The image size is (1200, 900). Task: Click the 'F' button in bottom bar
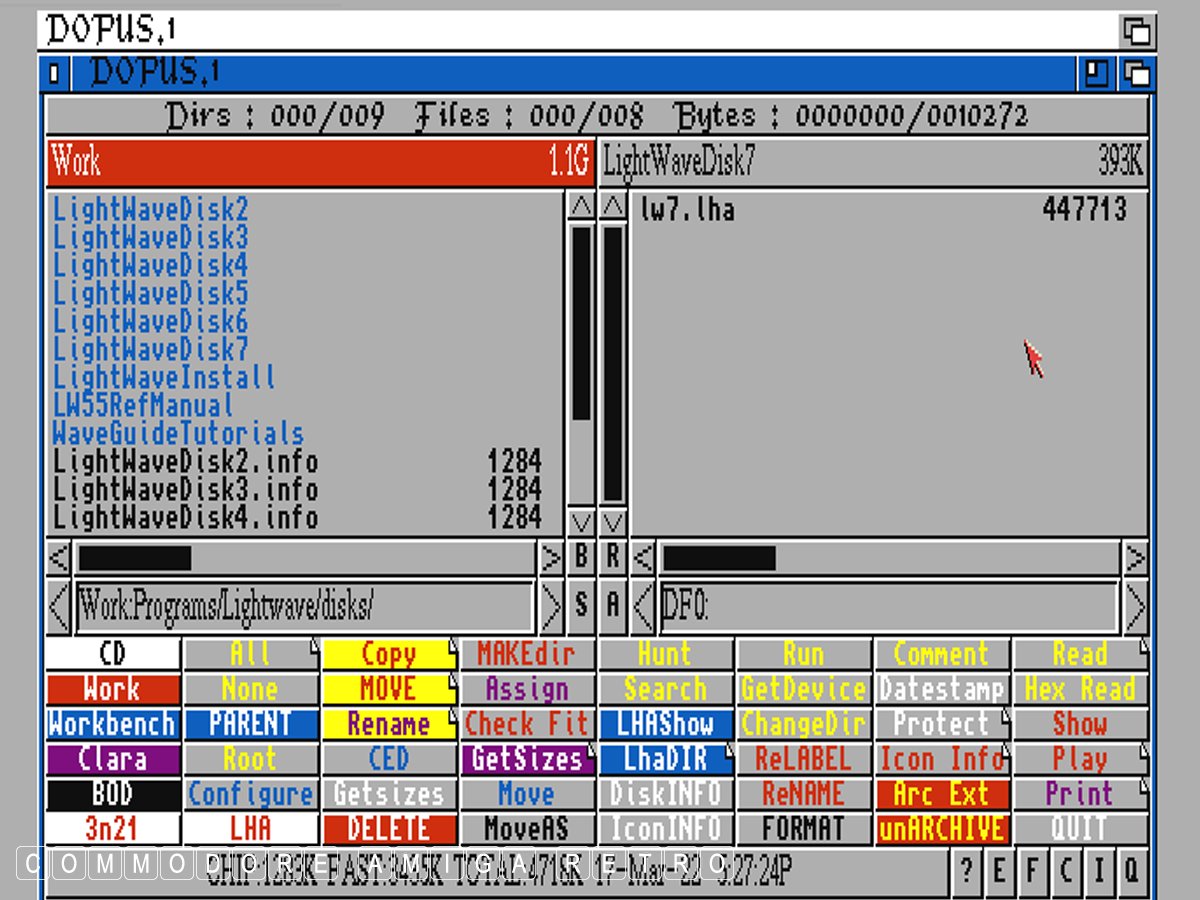click(x=1031, y=871)
